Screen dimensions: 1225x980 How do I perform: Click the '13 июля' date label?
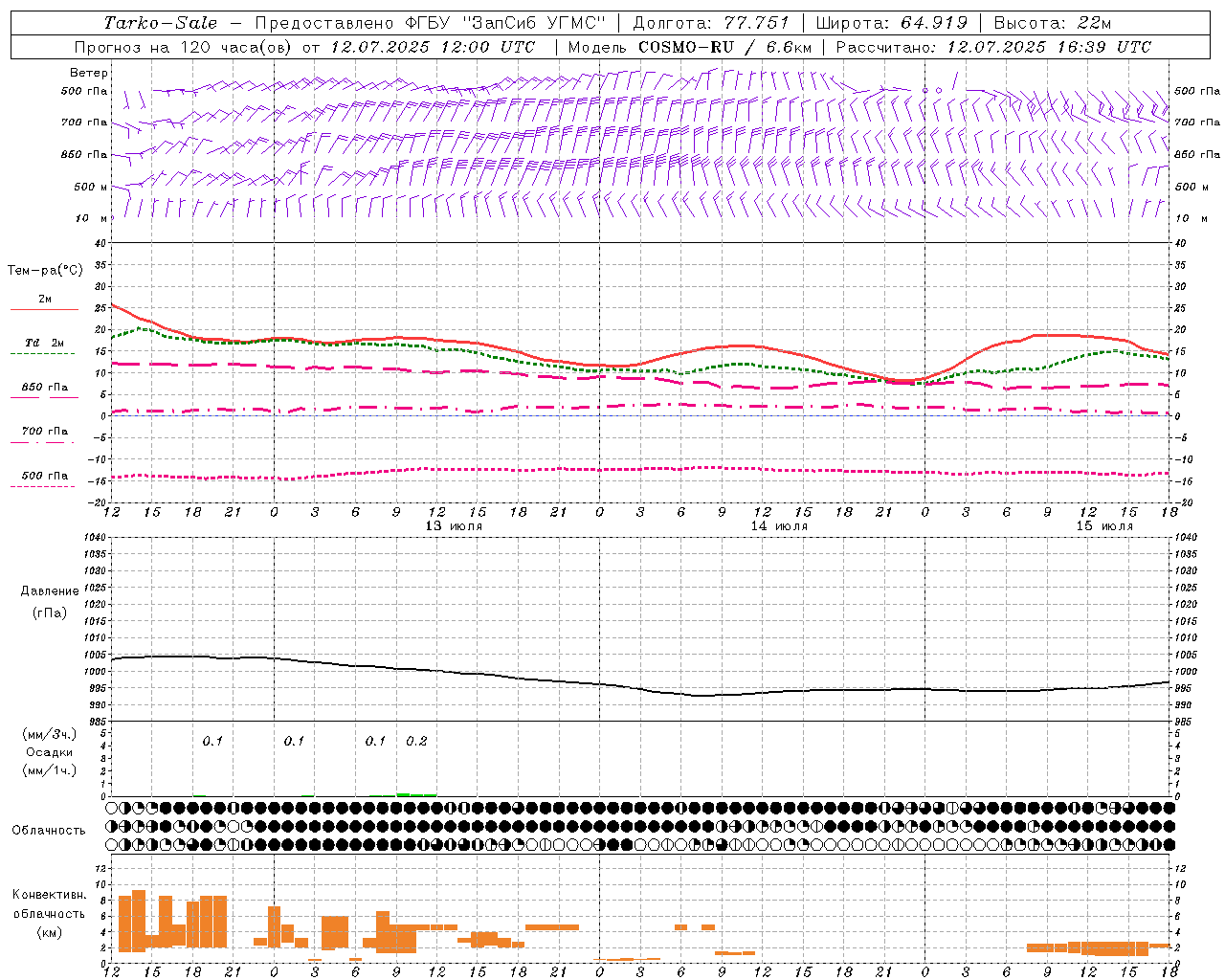coord(454,526)
